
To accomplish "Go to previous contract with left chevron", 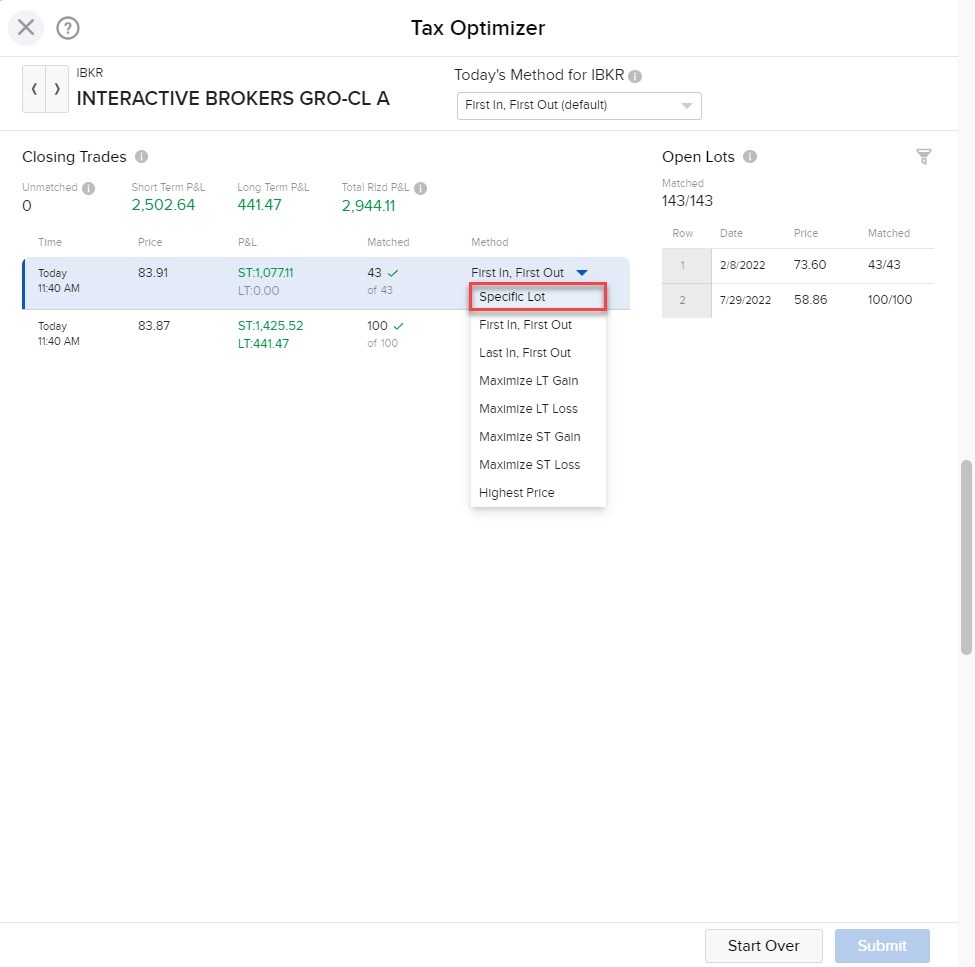I will coord(33,89).
